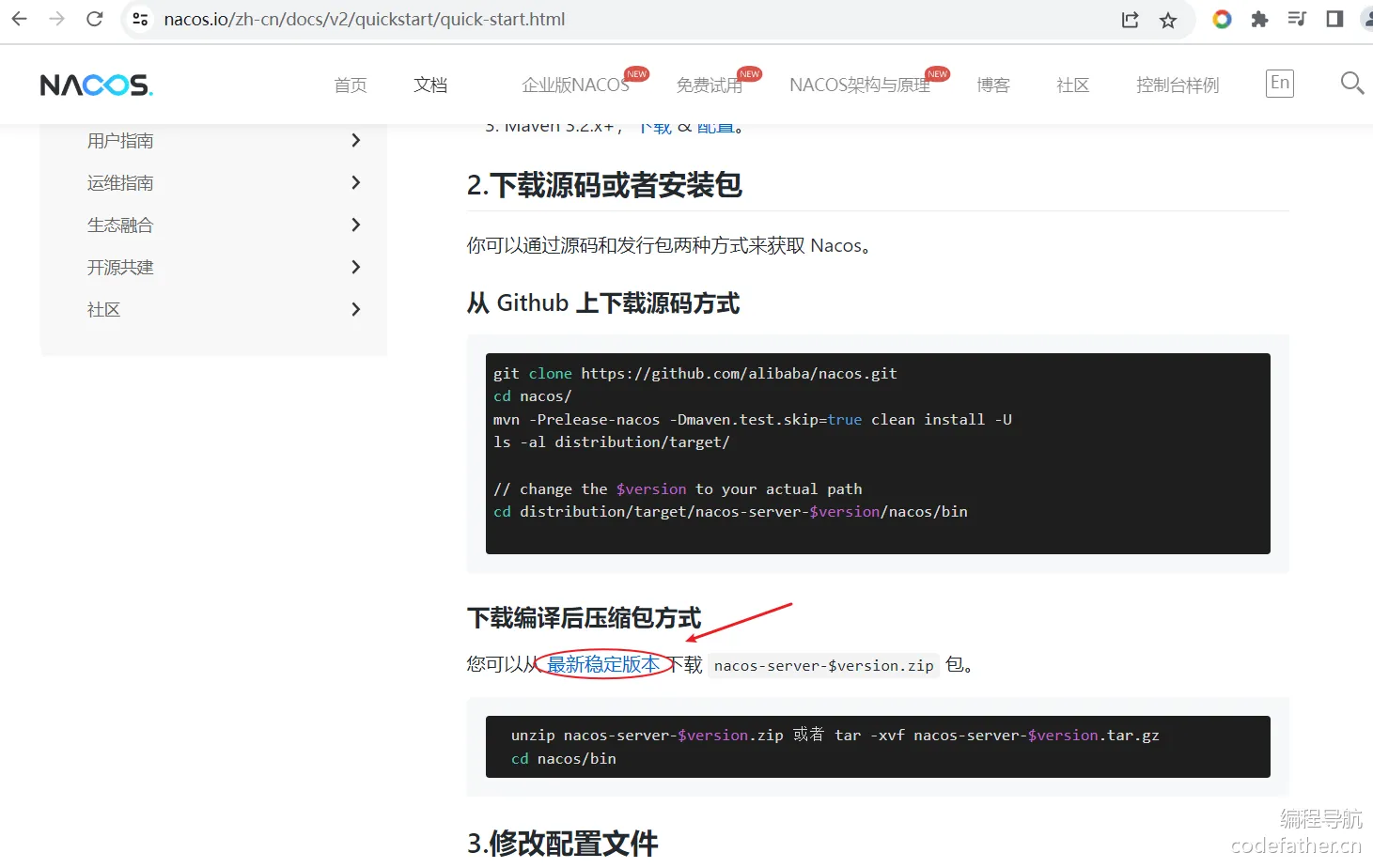This screenshot has width=1373, height=868.
Task: Expand the 生态融合 sidebar section
Action: click(355, 225)
